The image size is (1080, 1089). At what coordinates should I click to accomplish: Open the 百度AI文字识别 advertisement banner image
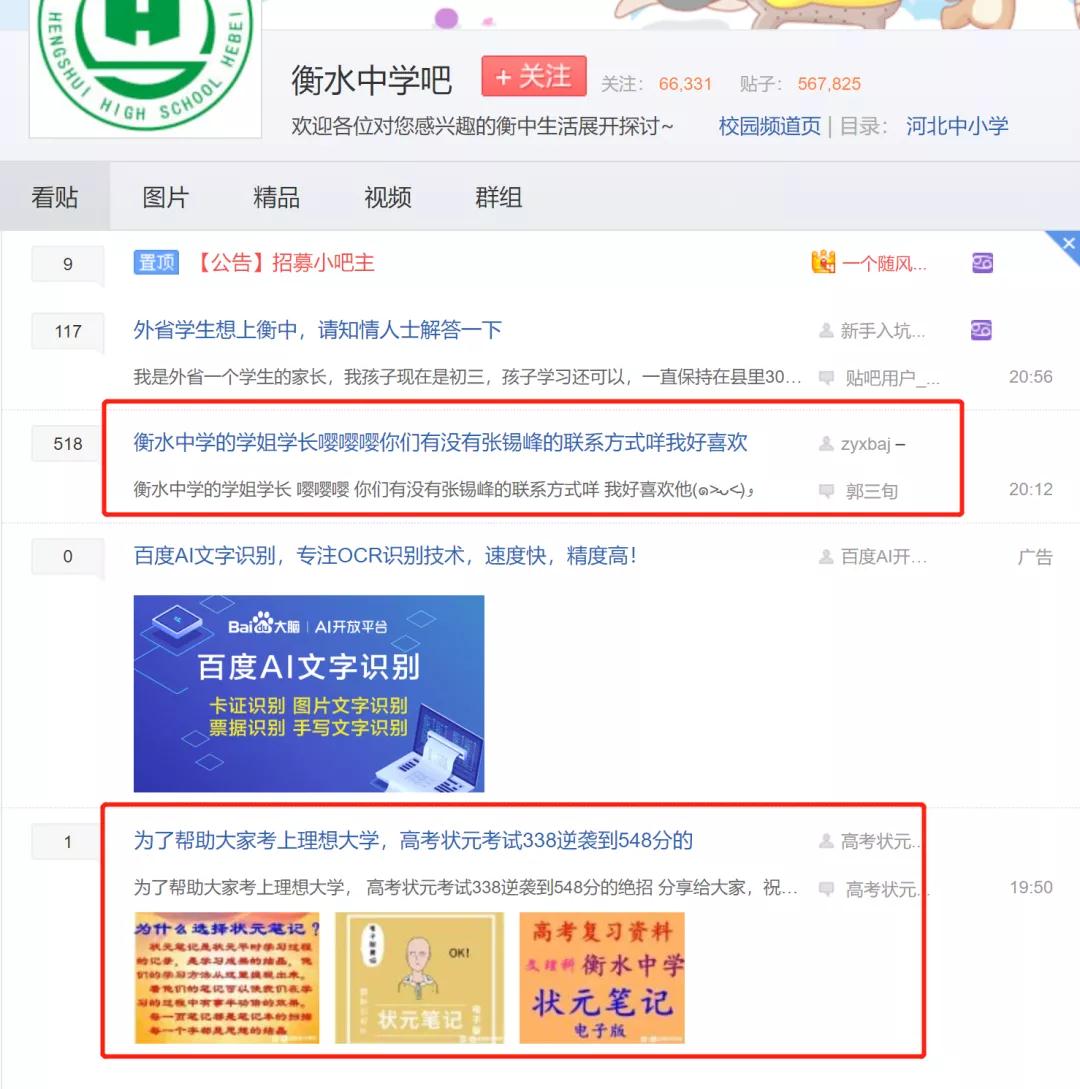[x=309, y=693]
